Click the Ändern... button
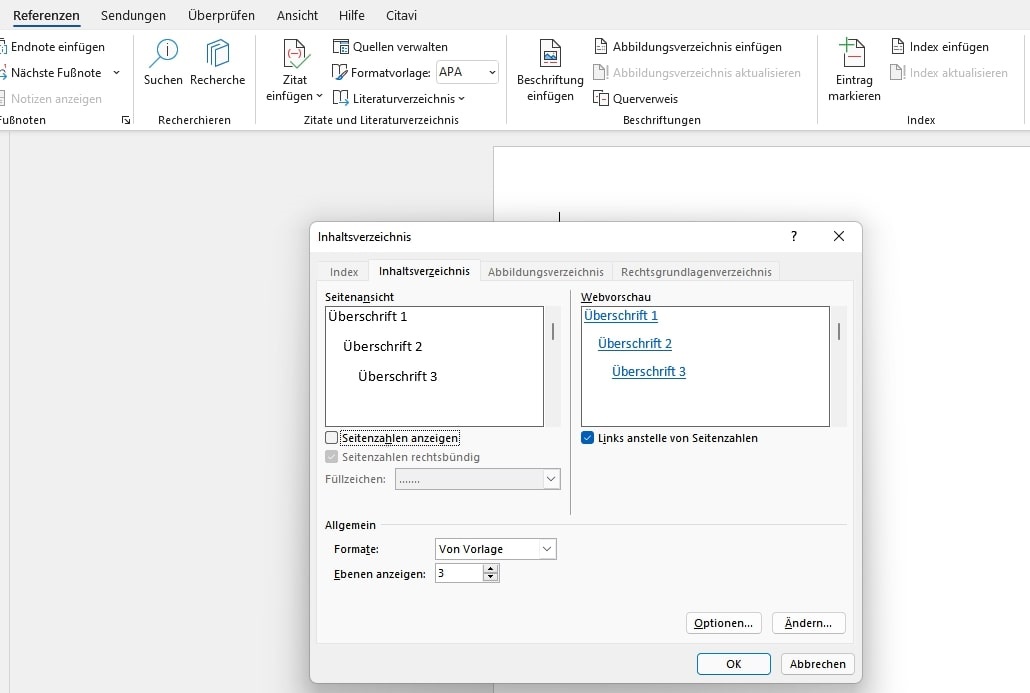 point(808,623)
